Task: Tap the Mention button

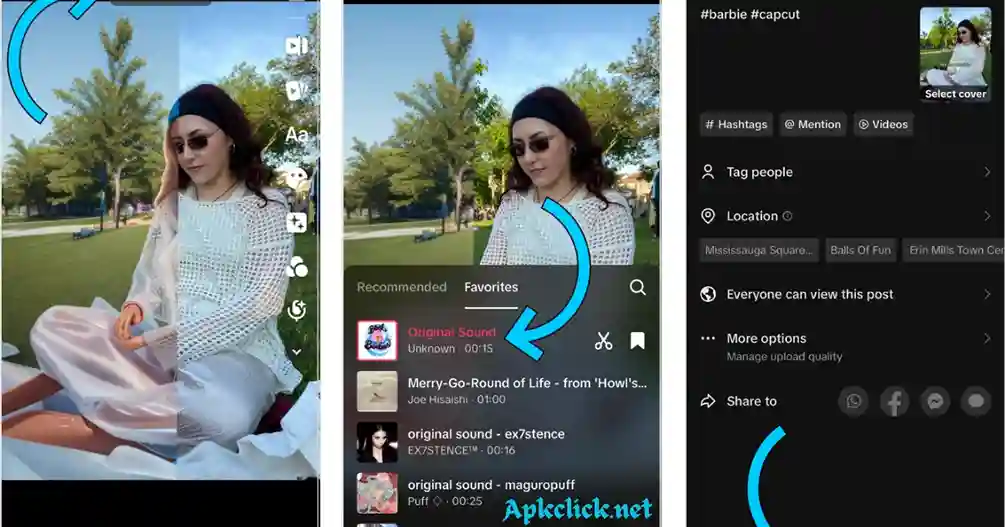Action: [813, 124]
